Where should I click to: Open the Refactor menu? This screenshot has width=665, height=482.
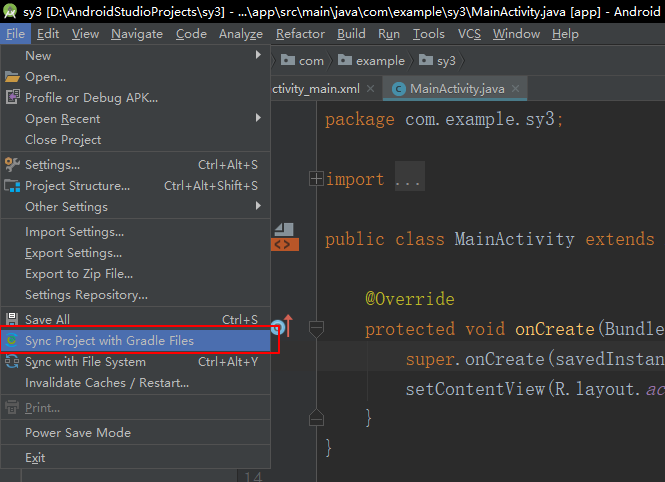point(300,34)
